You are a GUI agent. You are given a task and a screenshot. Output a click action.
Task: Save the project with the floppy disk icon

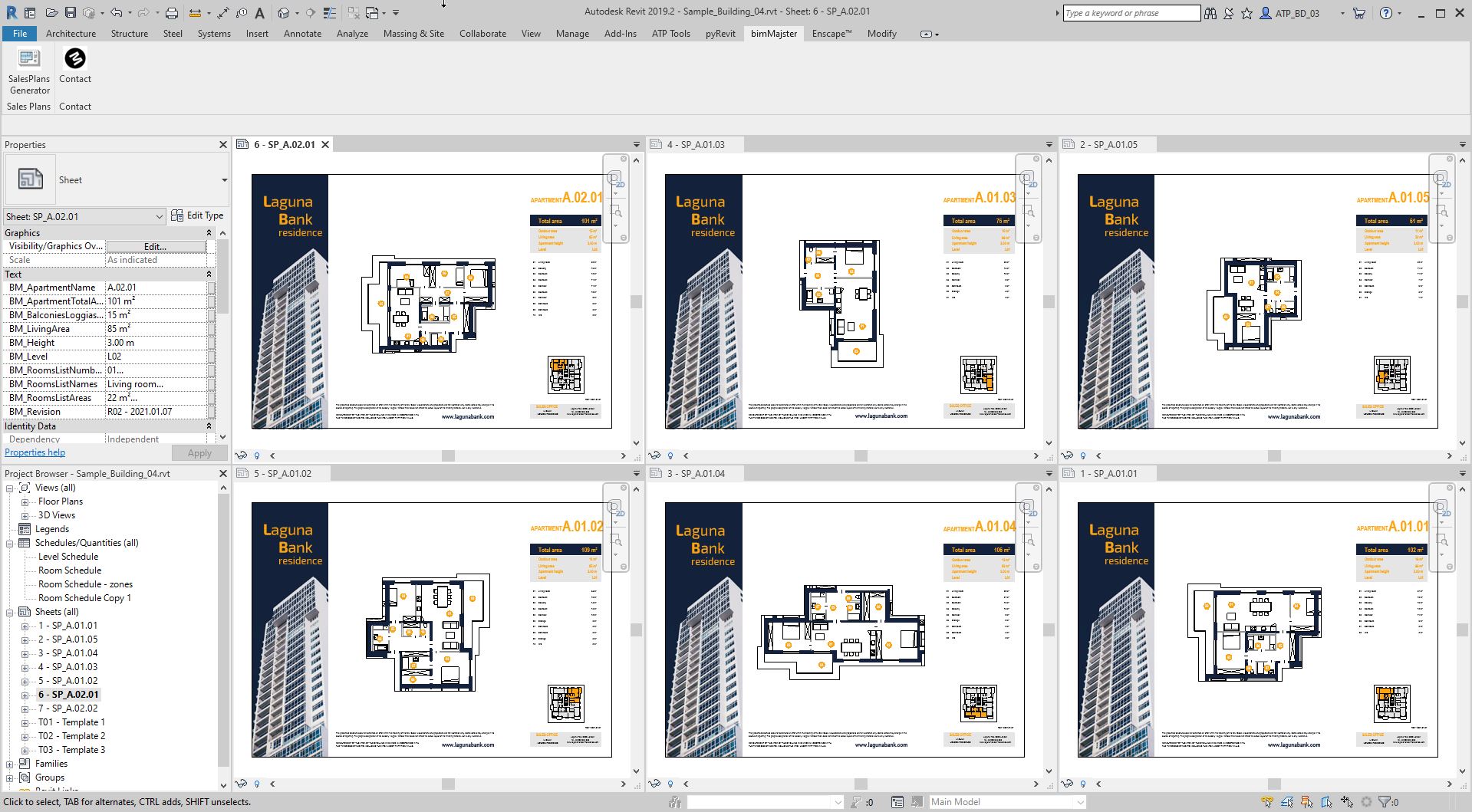click(x=70, y=12)
